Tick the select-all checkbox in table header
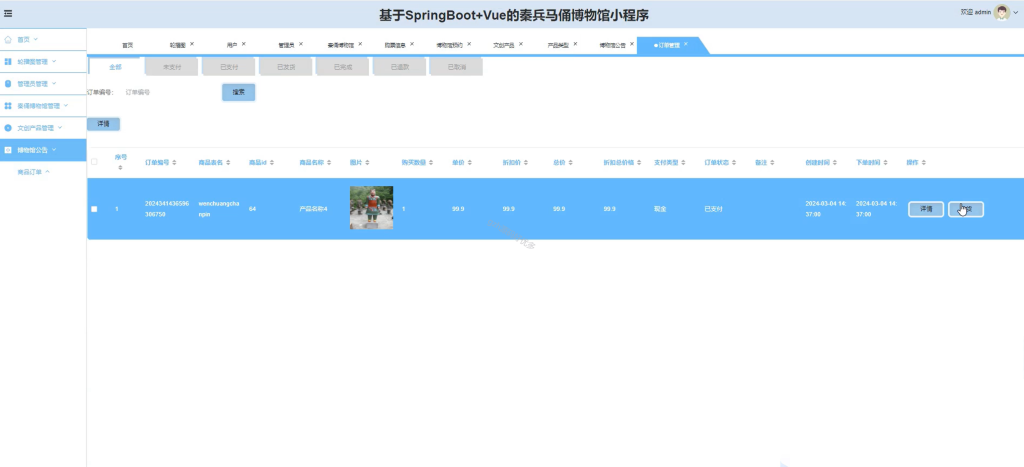The image size is (1024, 467). click(94, 162)
